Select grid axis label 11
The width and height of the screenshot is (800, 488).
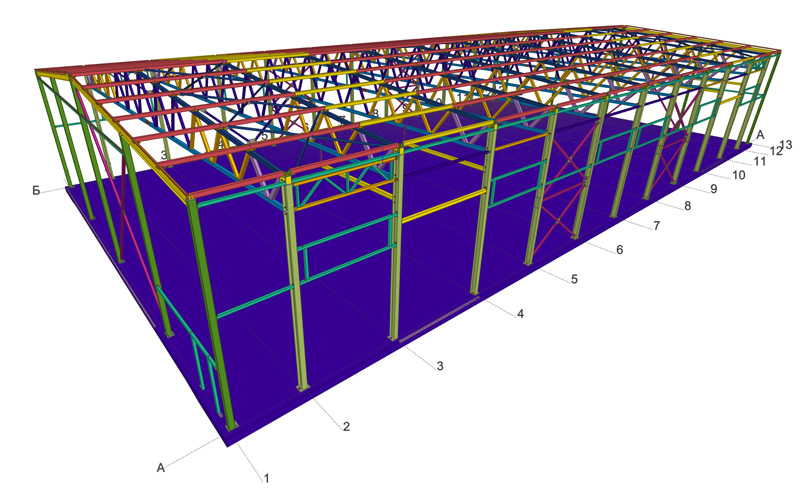pyautogui.click(x=759, y=161)
